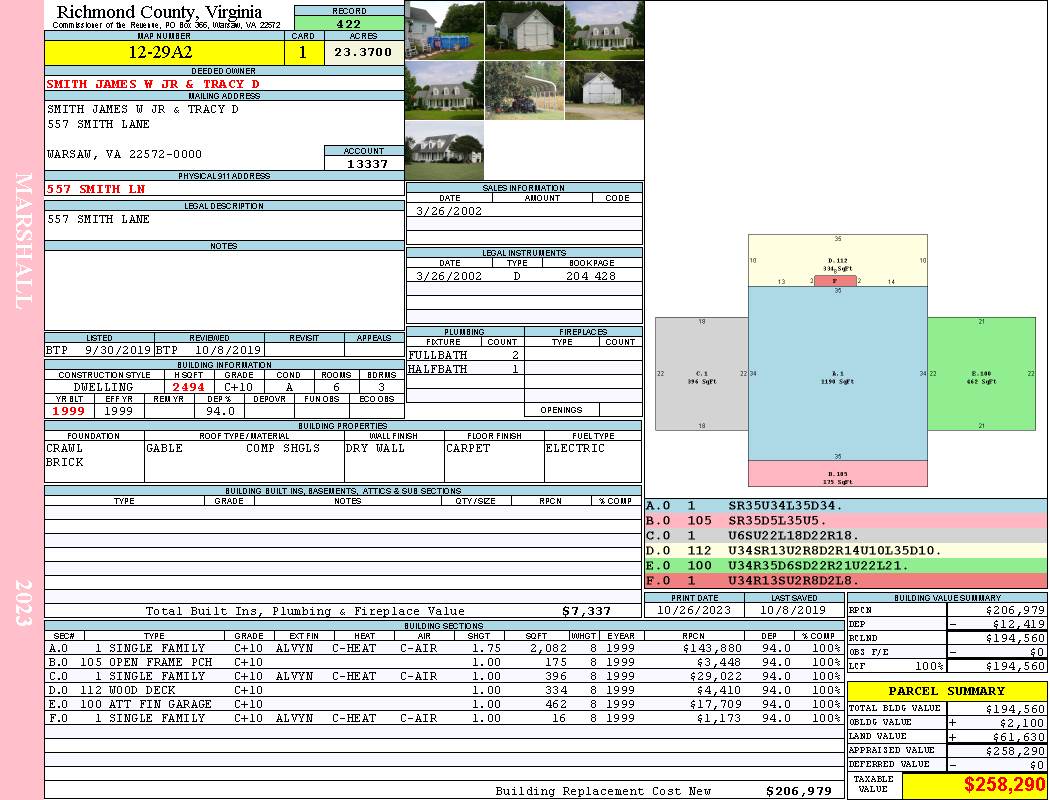Click the pink B.105 porch sketch block
The height and width of the screenshot is (800, 1050).
click(x=838, y=473)
